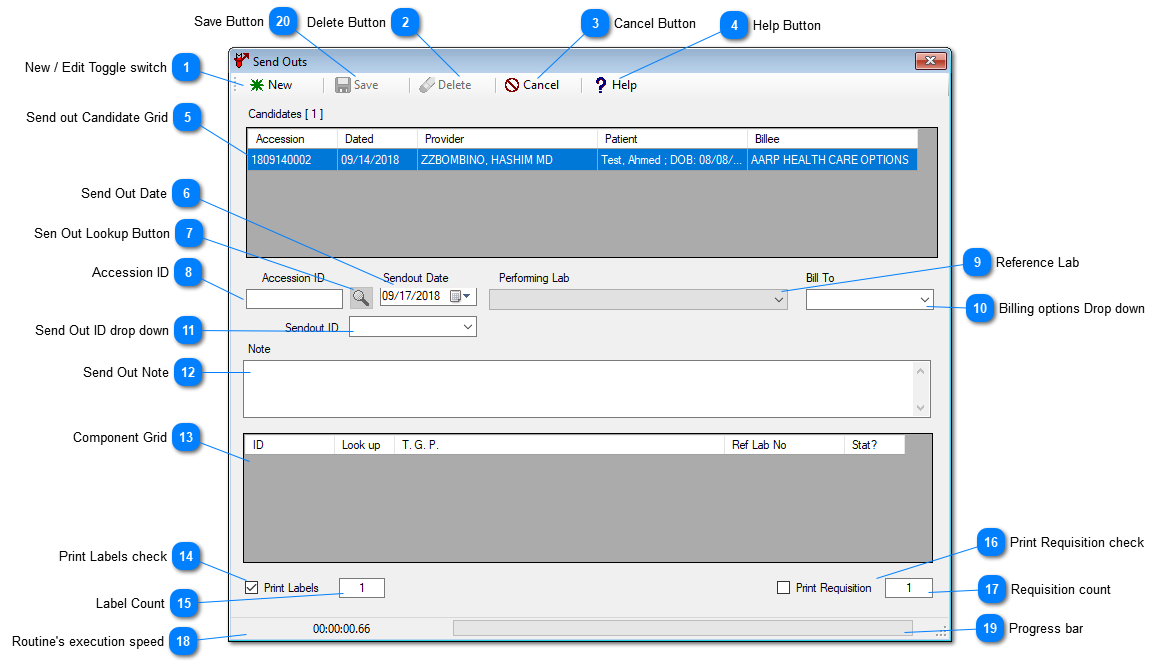Click the Save floppy disk icon
This screenshot has width=1161, height=666.
[343, 85]
